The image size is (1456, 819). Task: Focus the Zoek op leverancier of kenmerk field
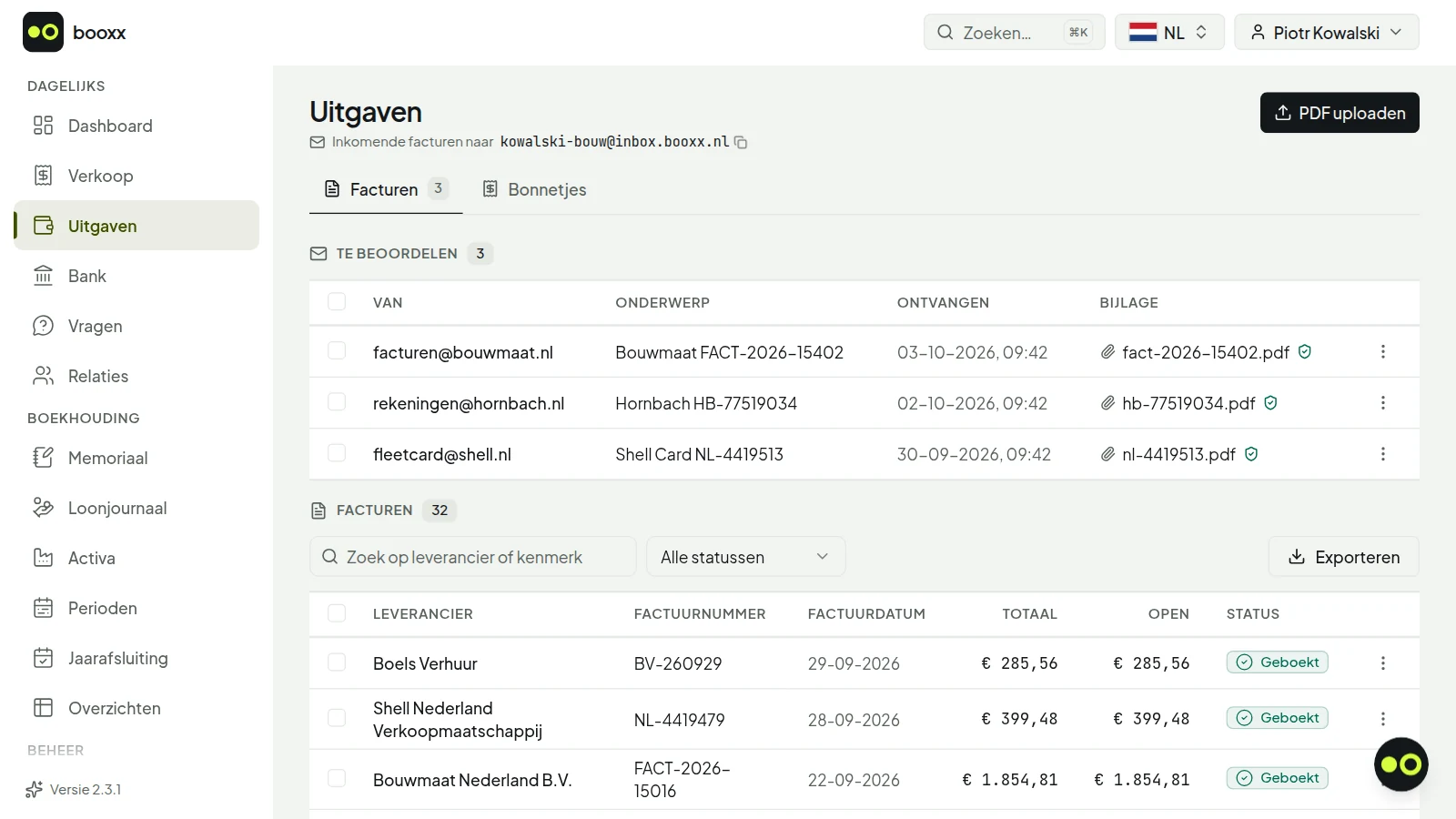(x=473, y=557)
